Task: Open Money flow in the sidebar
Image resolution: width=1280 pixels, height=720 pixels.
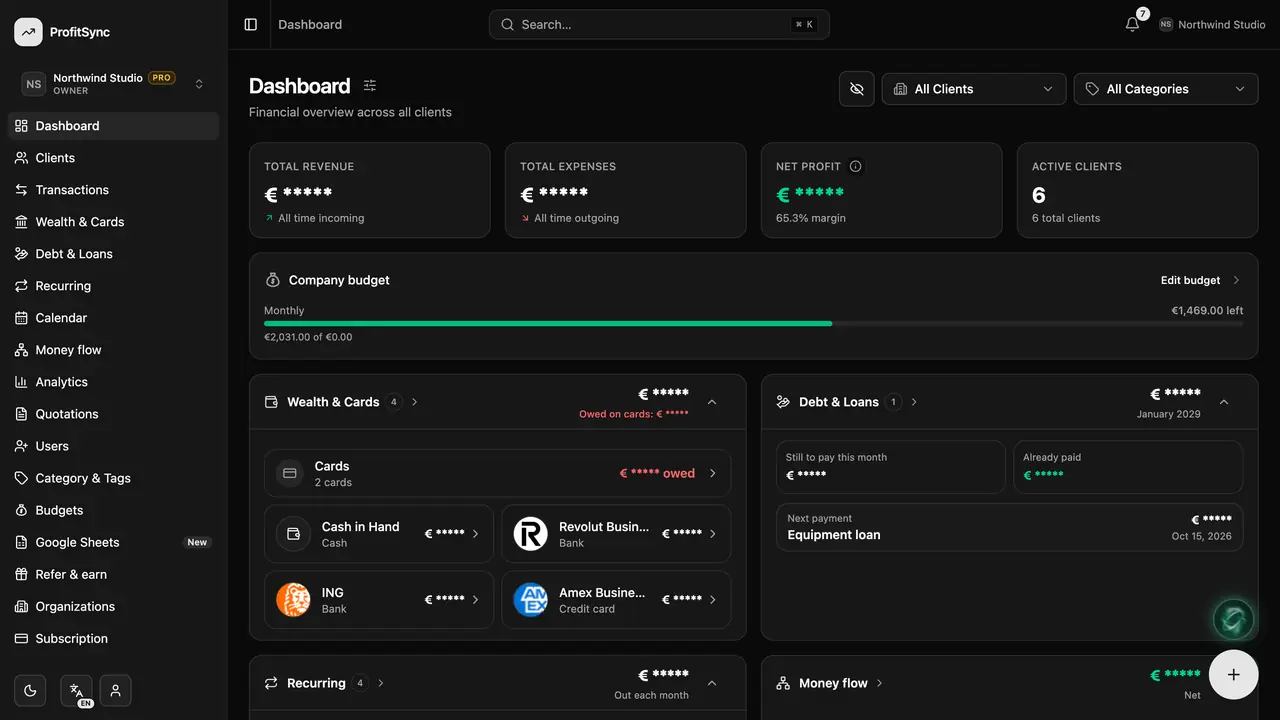Action: click(x=114, y=350)
